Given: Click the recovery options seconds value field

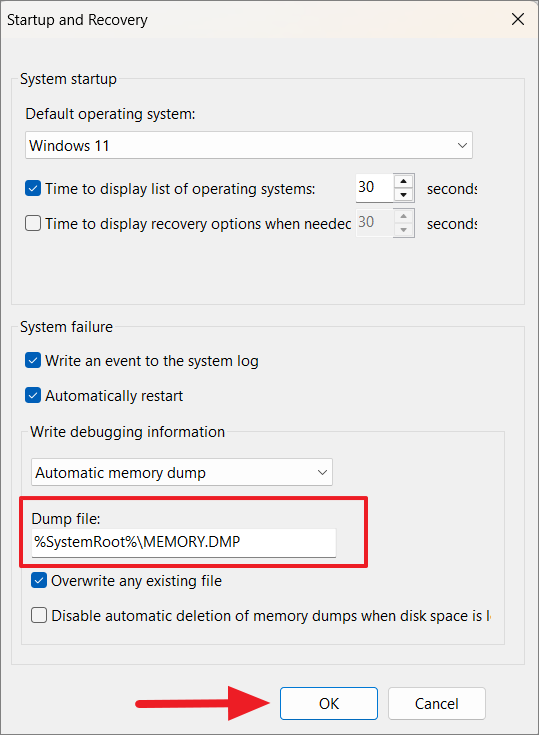Looking at the screenshot, I should coord(374,223).
